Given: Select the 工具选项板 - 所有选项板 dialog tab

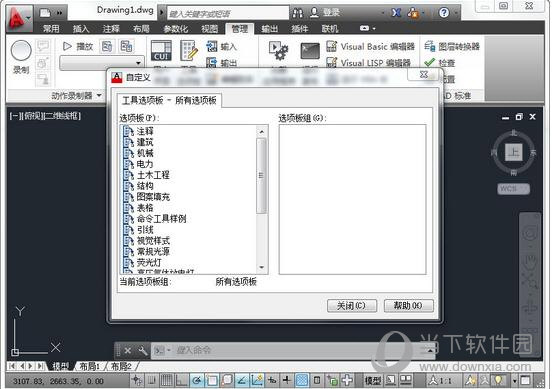Looking at the screenshot, I should [169, 101].
